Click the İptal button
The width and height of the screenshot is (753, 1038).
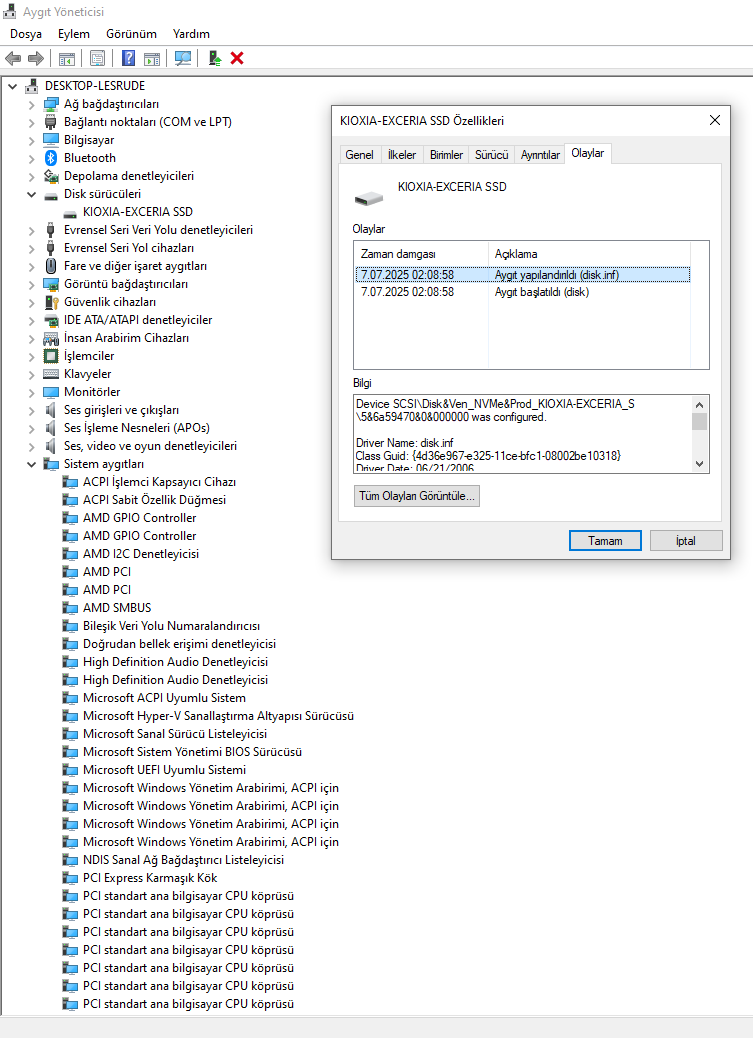coord(686,541)
